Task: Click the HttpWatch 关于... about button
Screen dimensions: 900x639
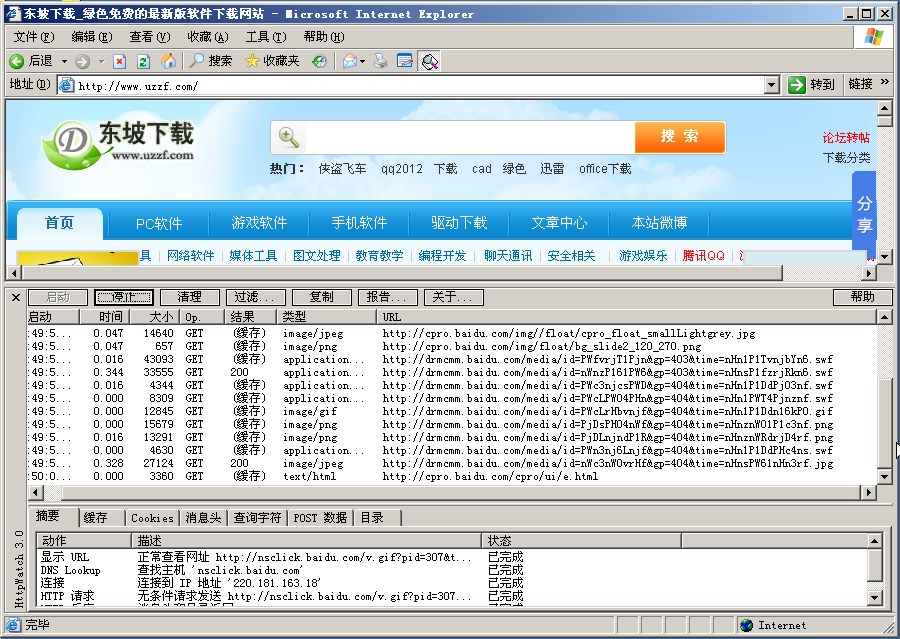Action: tap(454, 297)
